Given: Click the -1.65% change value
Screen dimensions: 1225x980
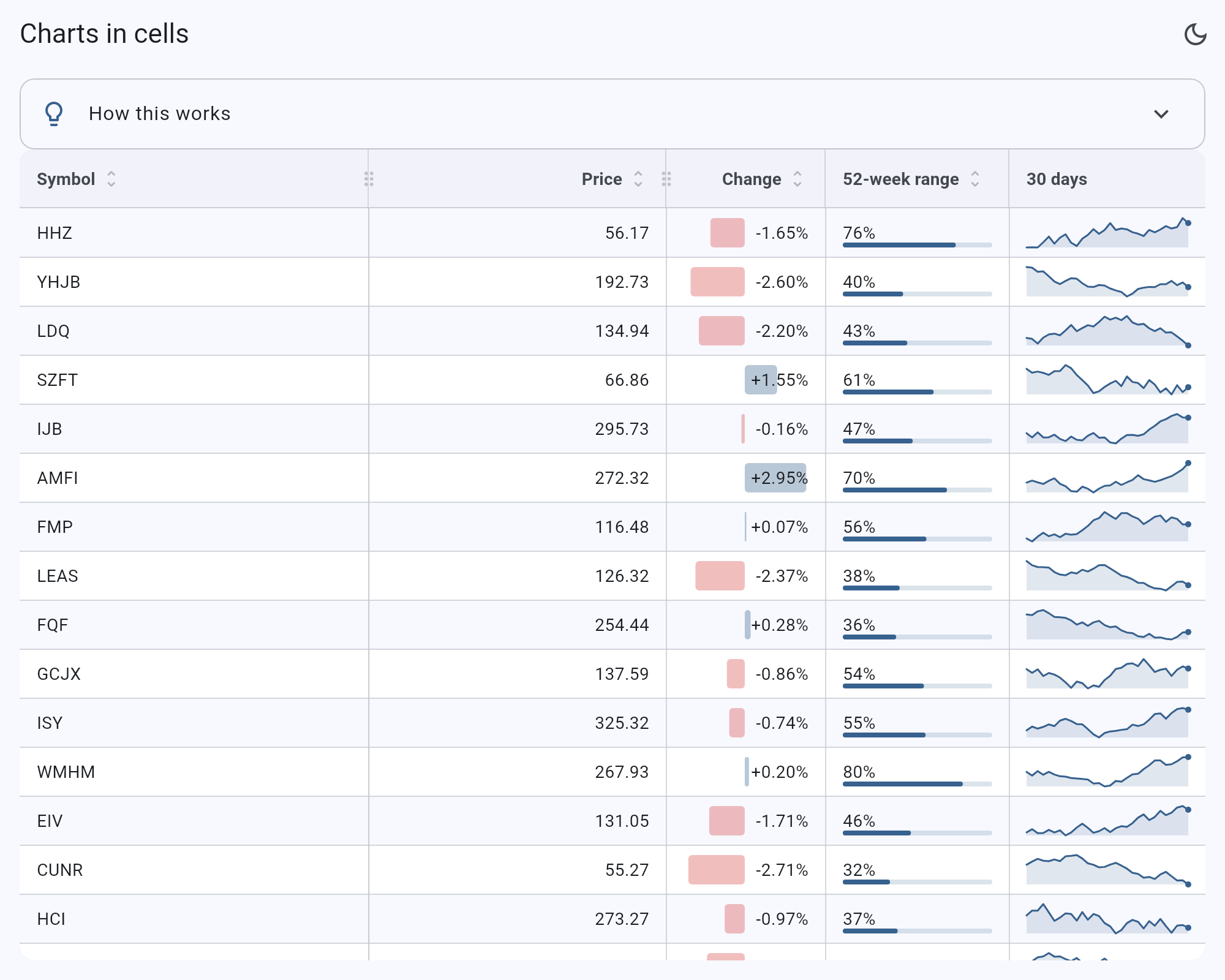Looking at the screenshot, I should pyautogui.click(x=782, y=233).
